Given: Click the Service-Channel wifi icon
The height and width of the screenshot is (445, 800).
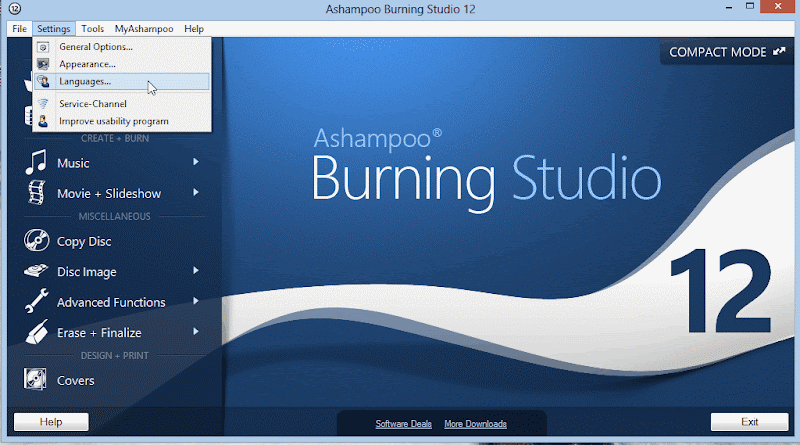Looking at the screenshot, I should (x=43, y=104).
